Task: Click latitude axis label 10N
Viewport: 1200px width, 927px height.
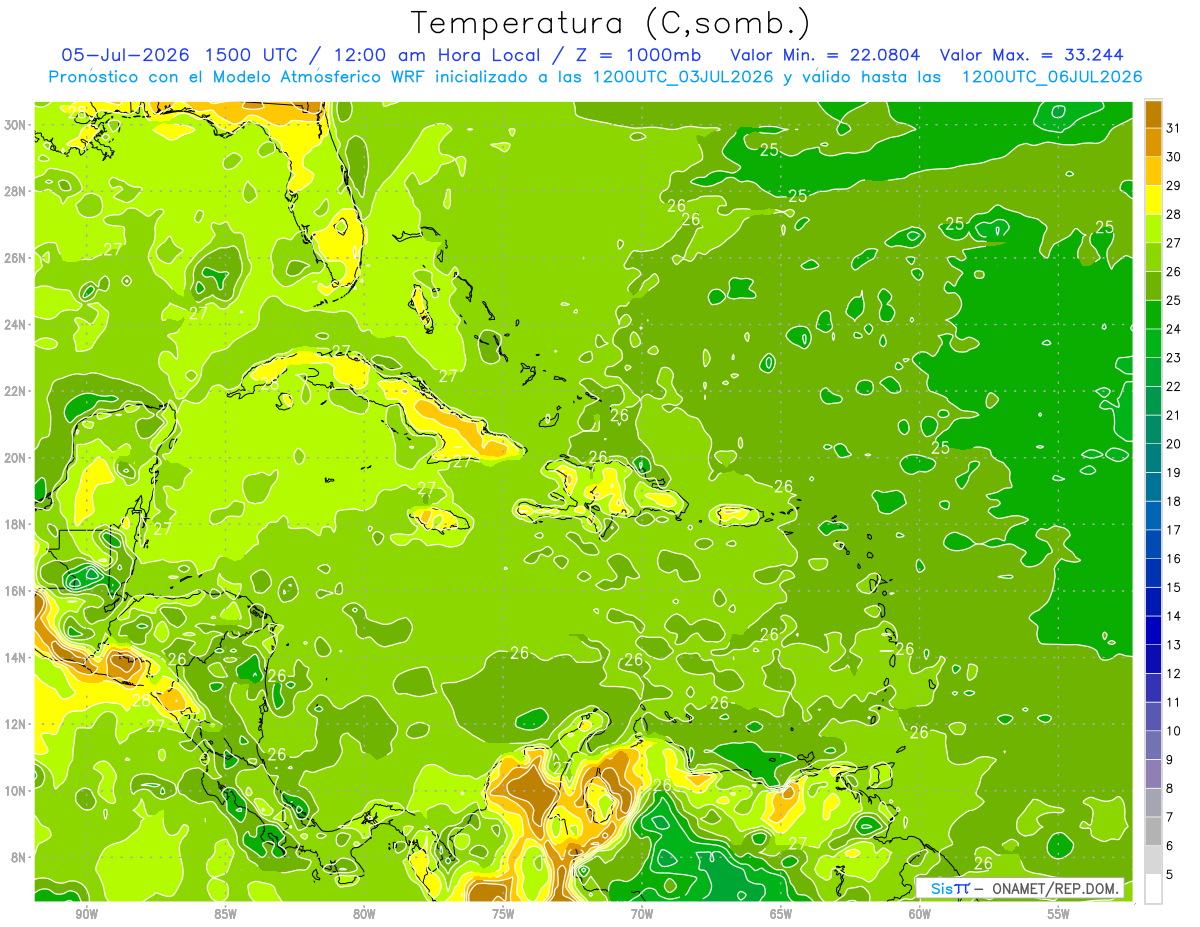Action: (17, 791)
